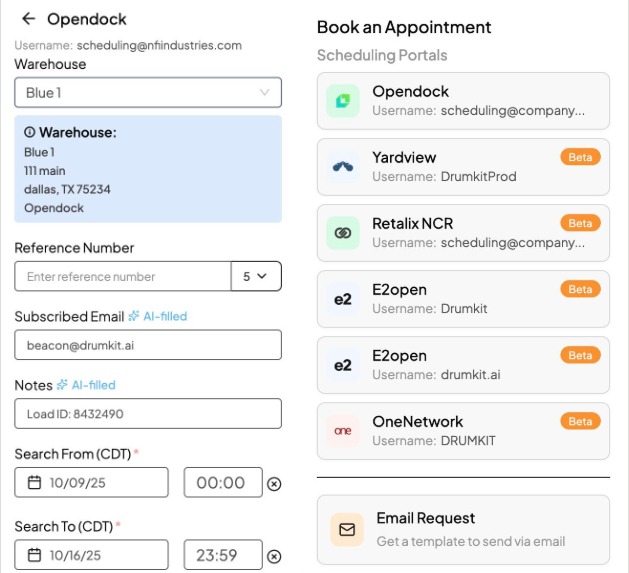Click the 'Username: DrumkitProd' text
Image resolution: width=629 pixels, height=573 pixels.
(444, 177)
